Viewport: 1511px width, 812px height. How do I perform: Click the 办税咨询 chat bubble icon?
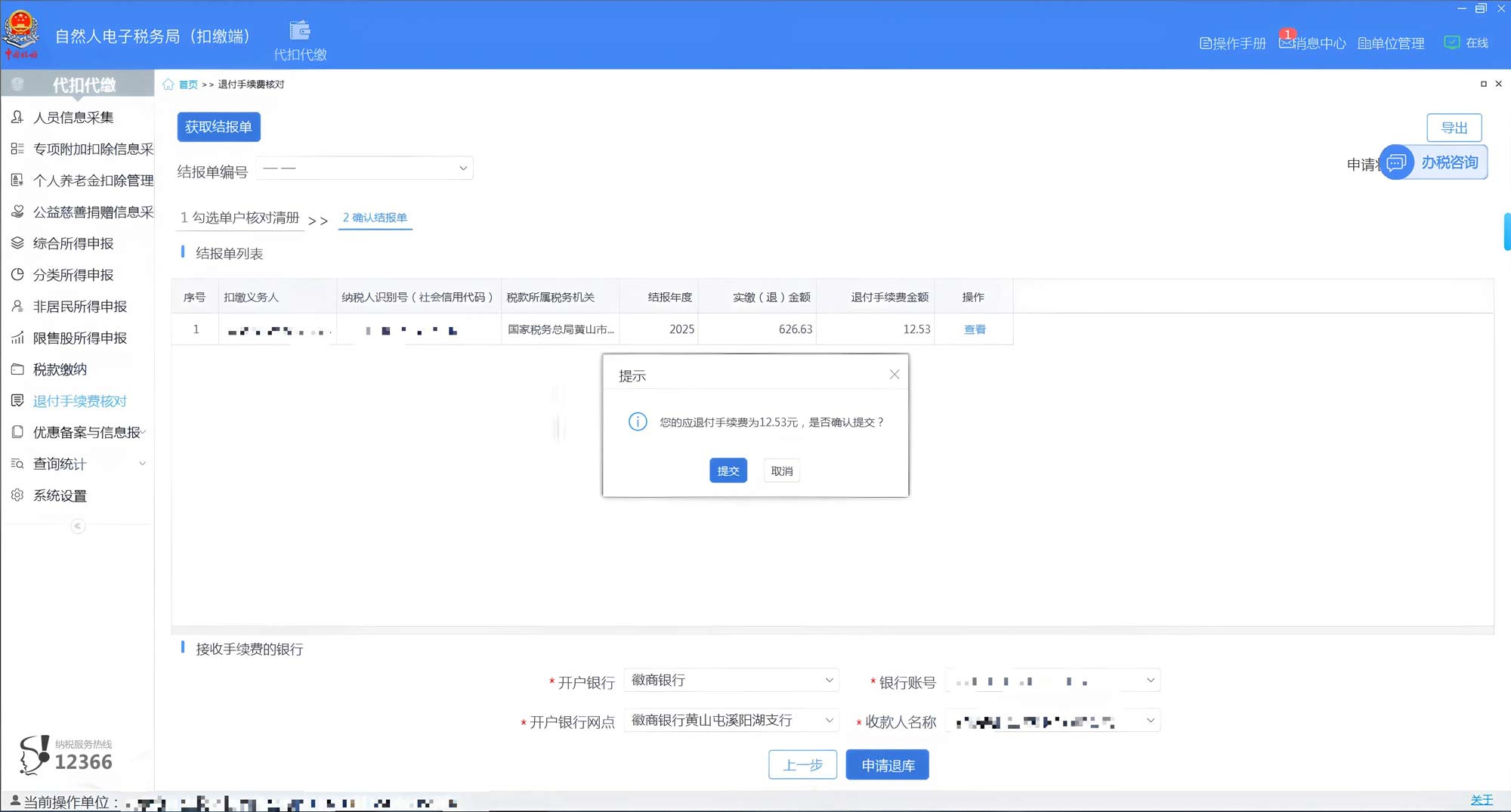tap(1396, 162)
